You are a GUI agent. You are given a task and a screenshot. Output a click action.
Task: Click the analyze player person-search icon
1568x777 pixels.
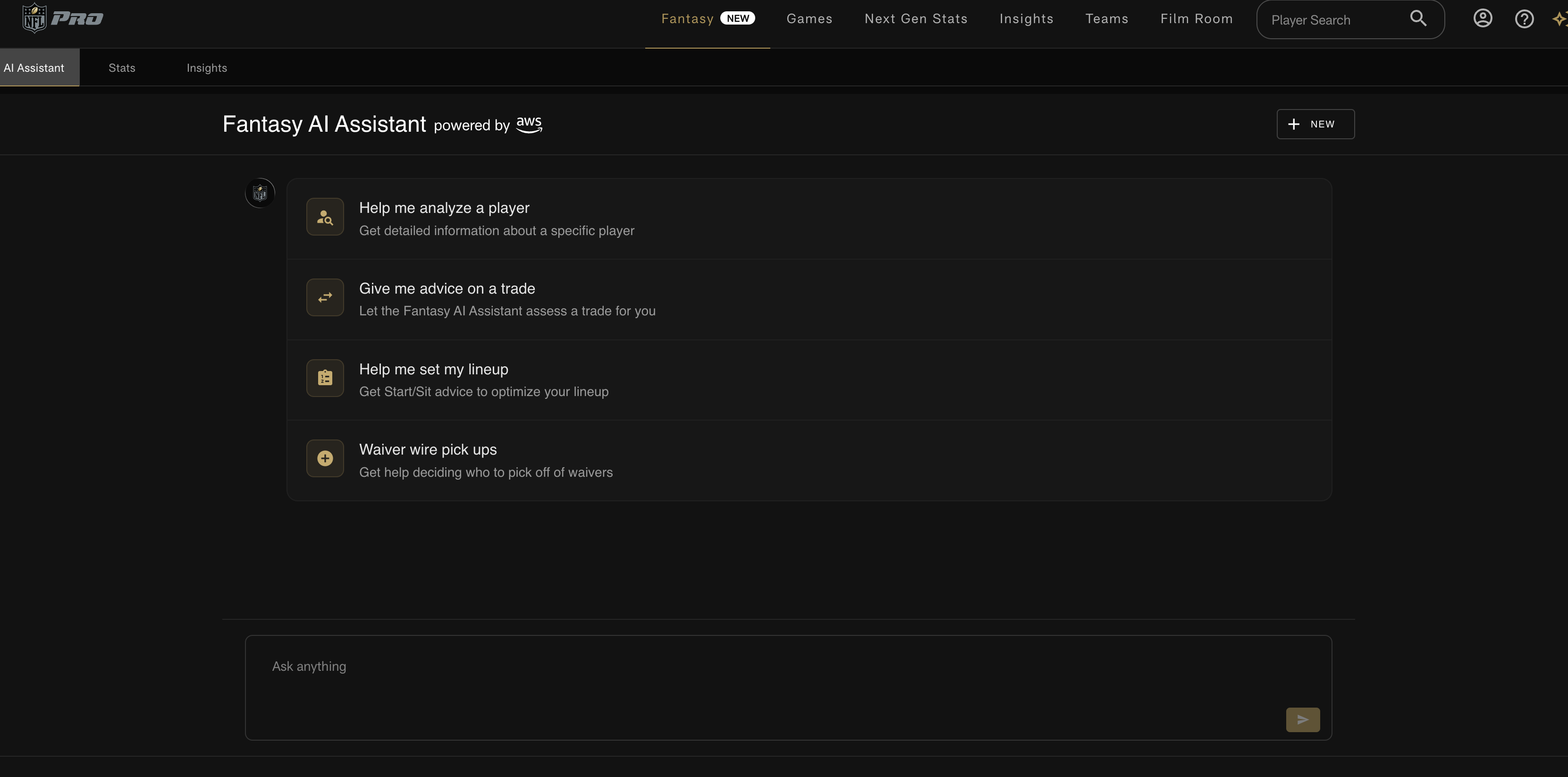point(325,217)
